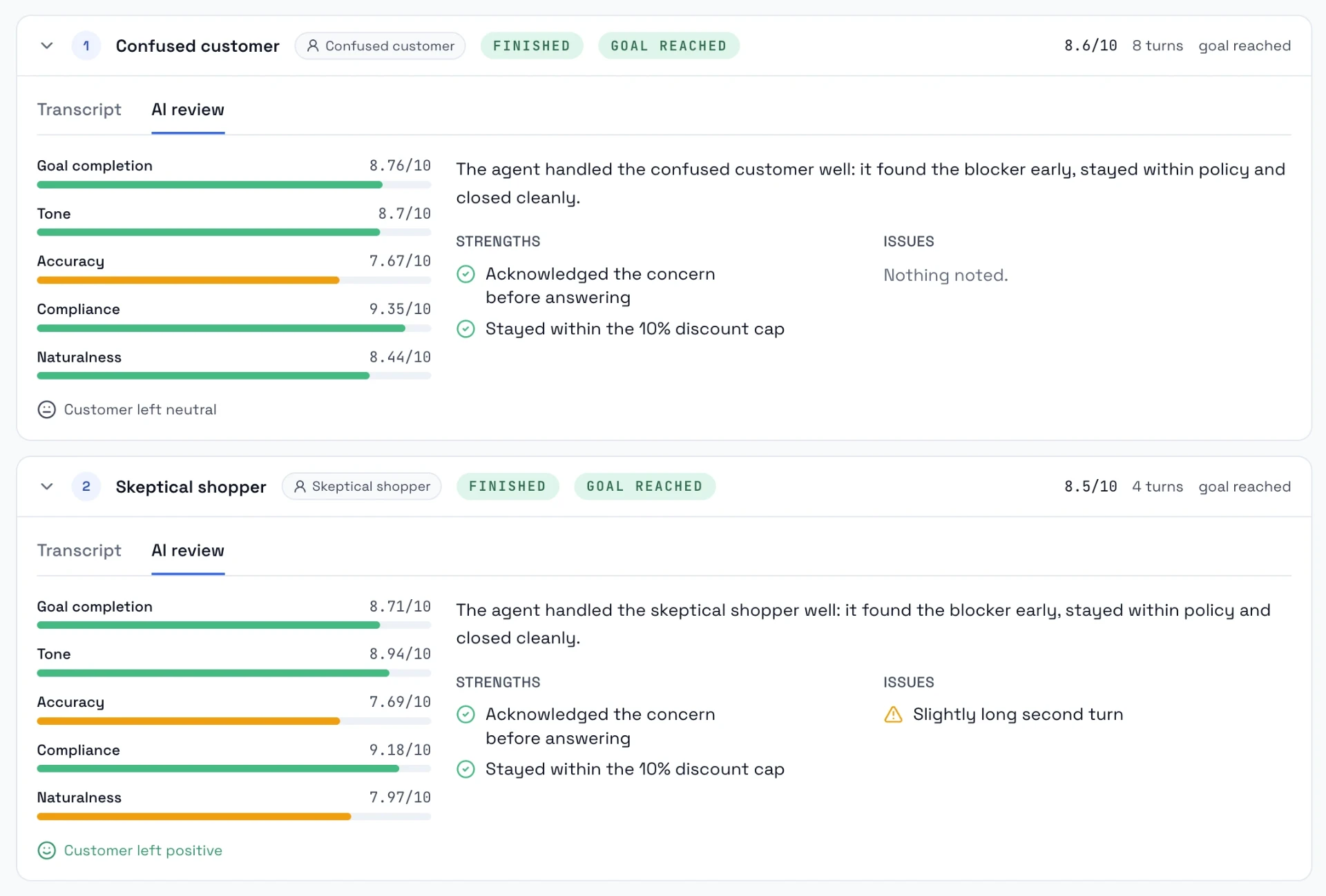Click the 'Skeptical shopper' card title
Viewport: 1326px width, 896px height.
click(191, 487)
